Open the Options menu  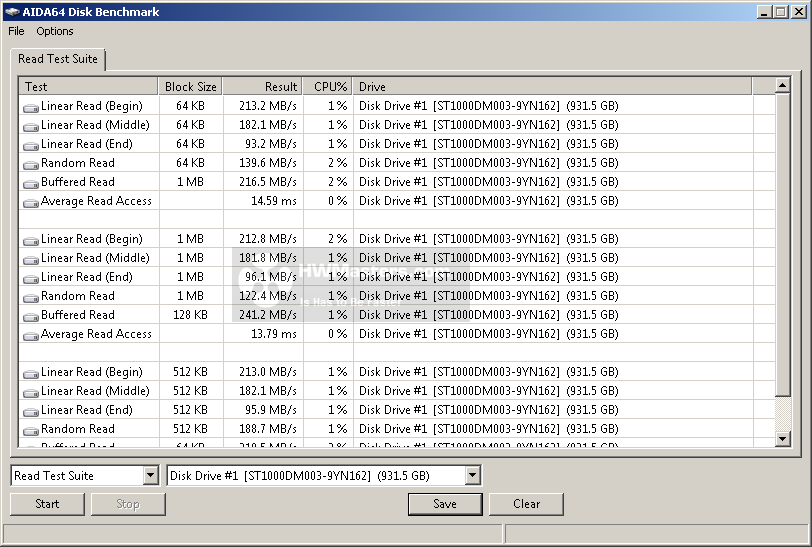(x=54, y=31)
